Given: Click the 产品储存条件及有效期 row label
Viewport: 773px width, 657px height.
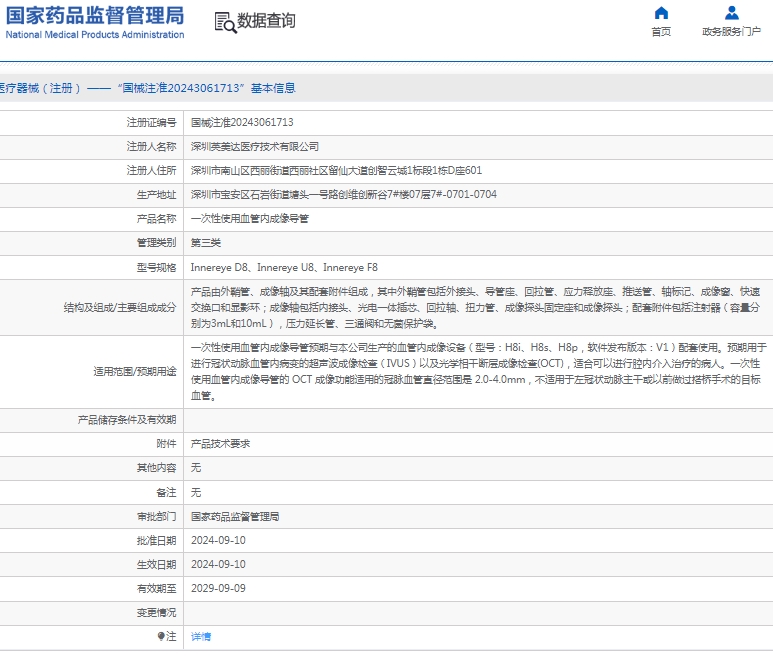Looking at the screenshot, I should (127, 420).
